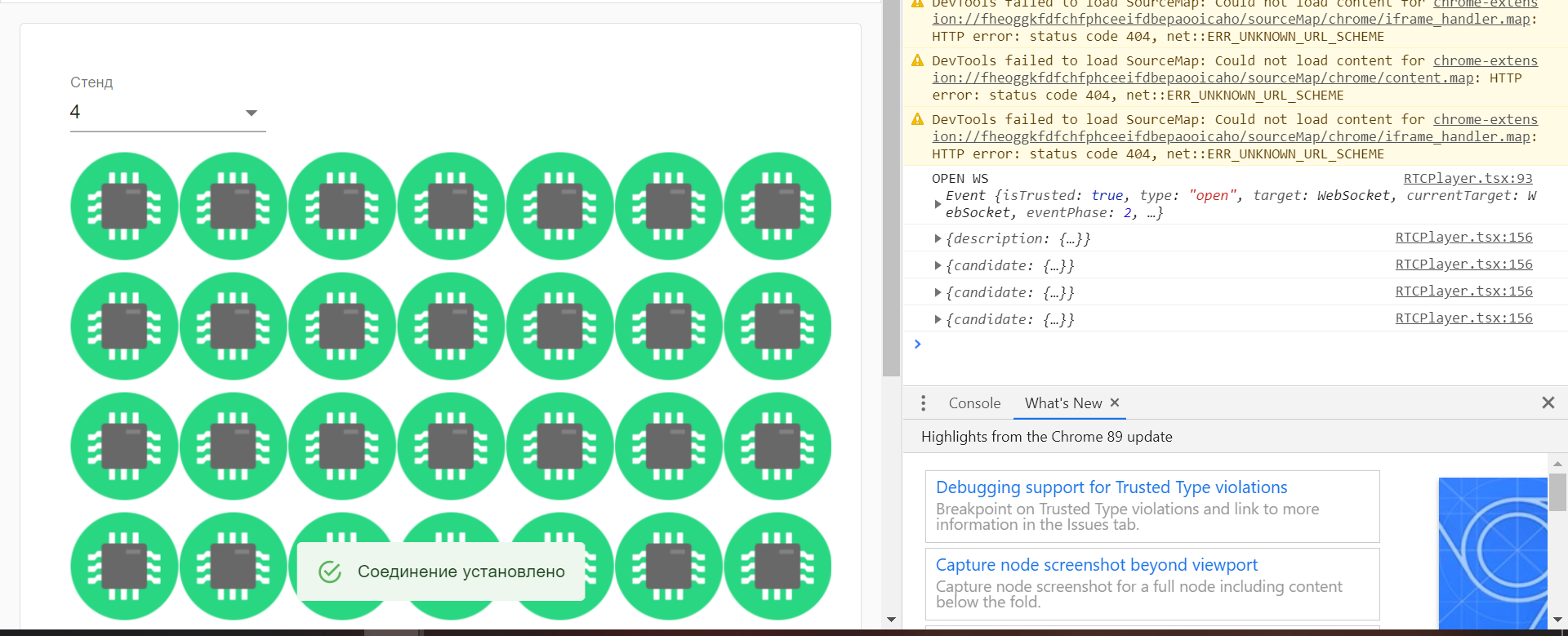Click the What's New scrollbar down arrow
The height and width of the screenshot is (636, 1568).
[1557, 620]
